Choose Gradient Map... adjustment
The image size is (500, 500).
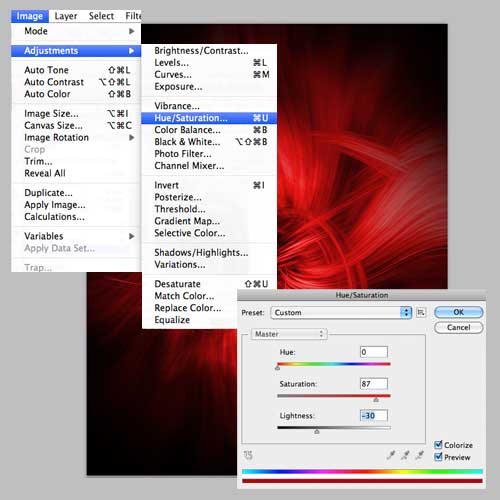209,221
